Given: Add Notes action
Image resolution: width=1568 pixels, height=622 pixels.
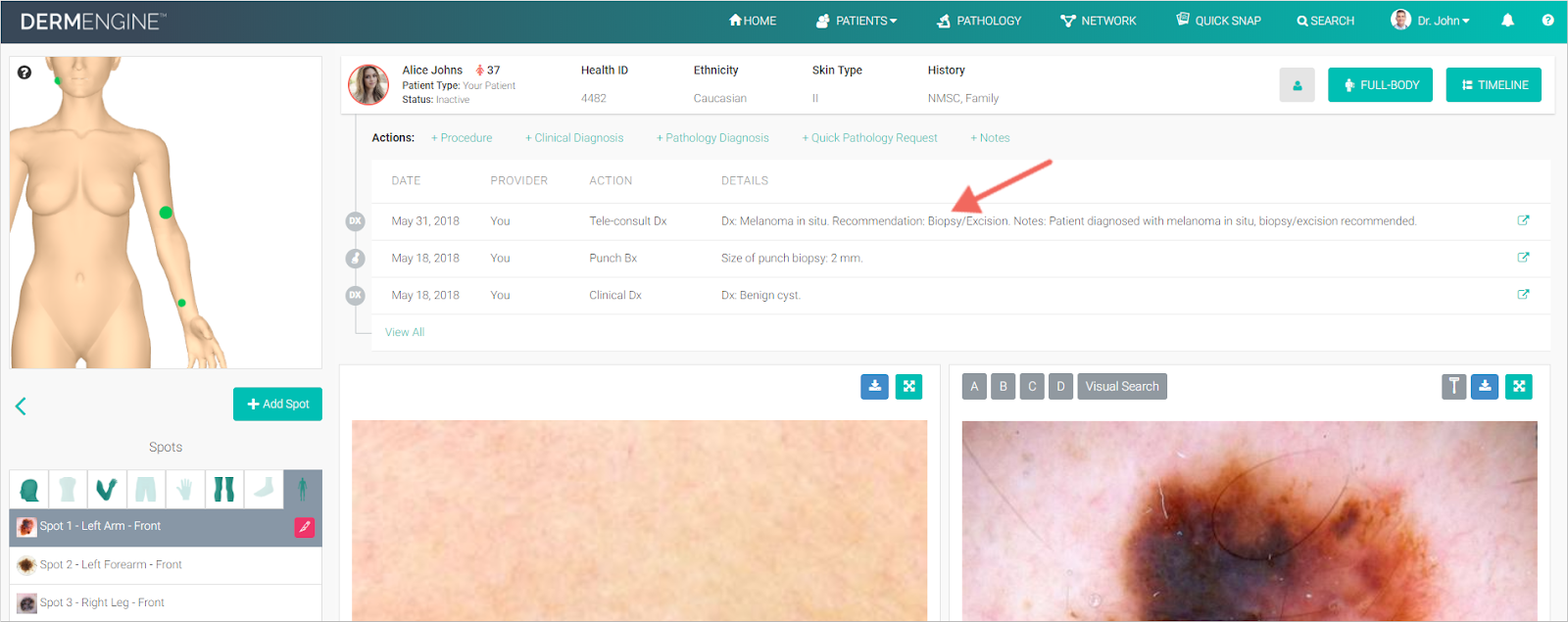Looking at the screenshot, I should click(x=990, y=138).
